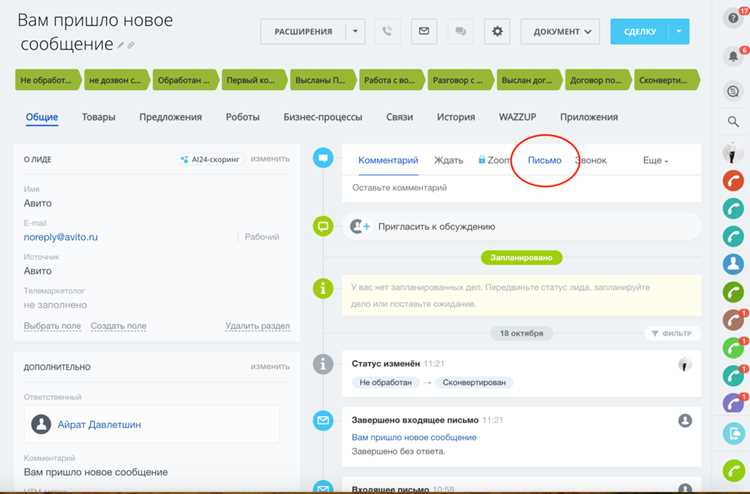Click the light teal copy icon in sidebar
Image resolution: width=750 pixels, height=494 pixels.
[733, 434]
